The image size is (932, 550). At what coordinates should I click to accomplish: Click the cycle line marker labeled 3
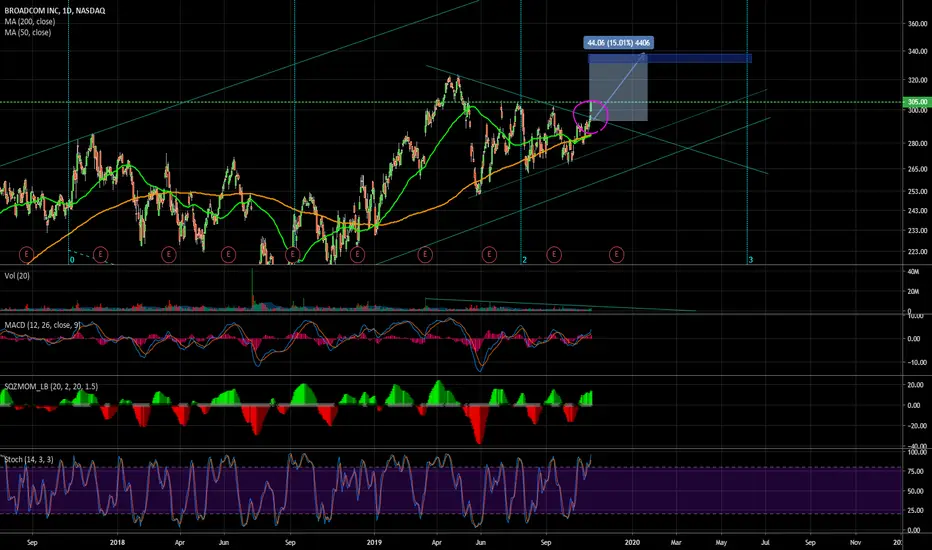click(x=751, y=260)
